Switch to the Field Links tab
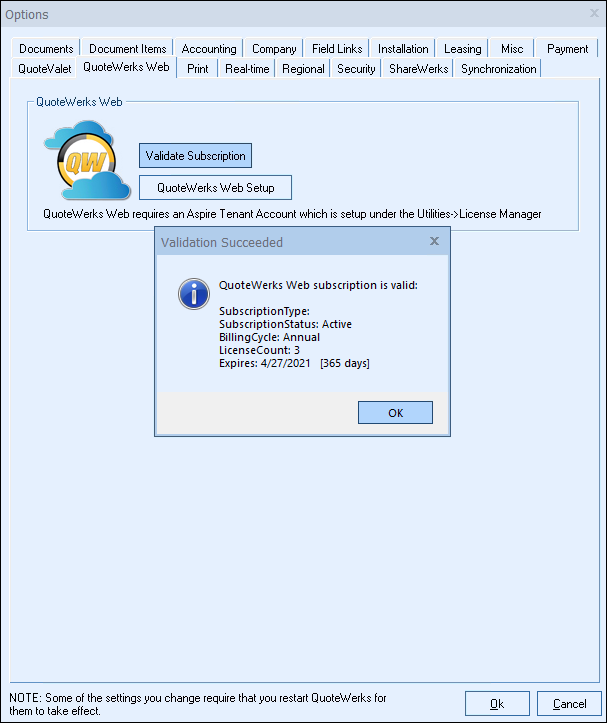 (x=337, y=48)
